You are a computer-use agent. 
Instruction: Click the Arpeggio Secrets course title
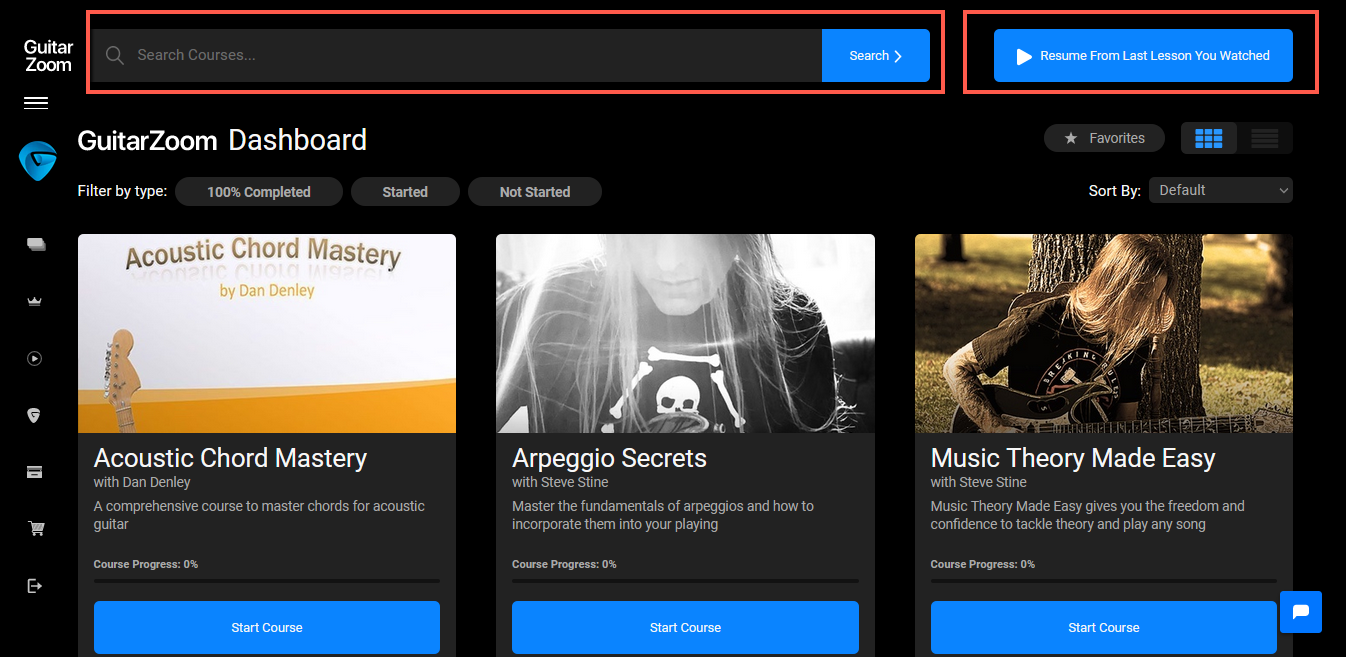tap(609, 458)
